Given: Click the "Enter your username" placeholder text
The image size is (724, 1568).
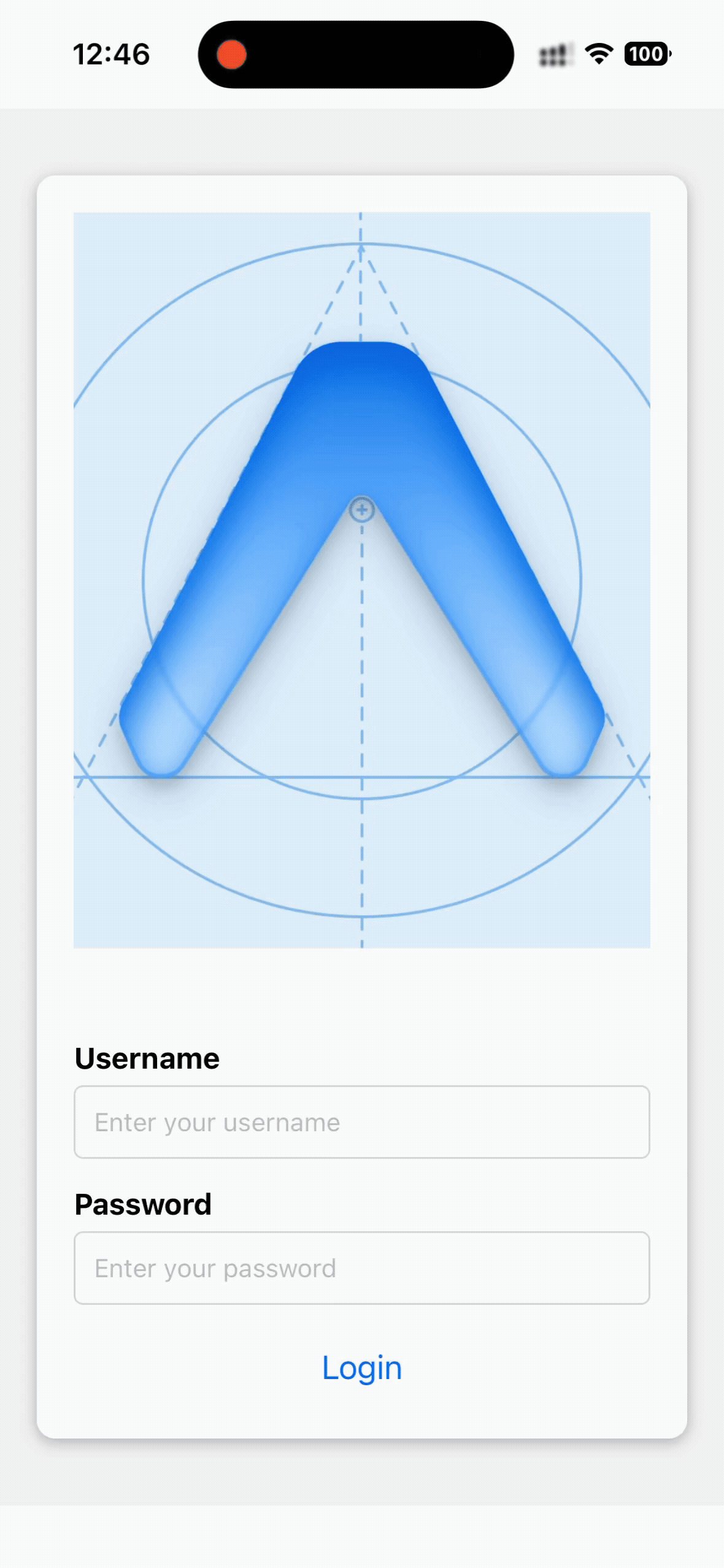Looking at the screenshot, I should coord(217,1123).
